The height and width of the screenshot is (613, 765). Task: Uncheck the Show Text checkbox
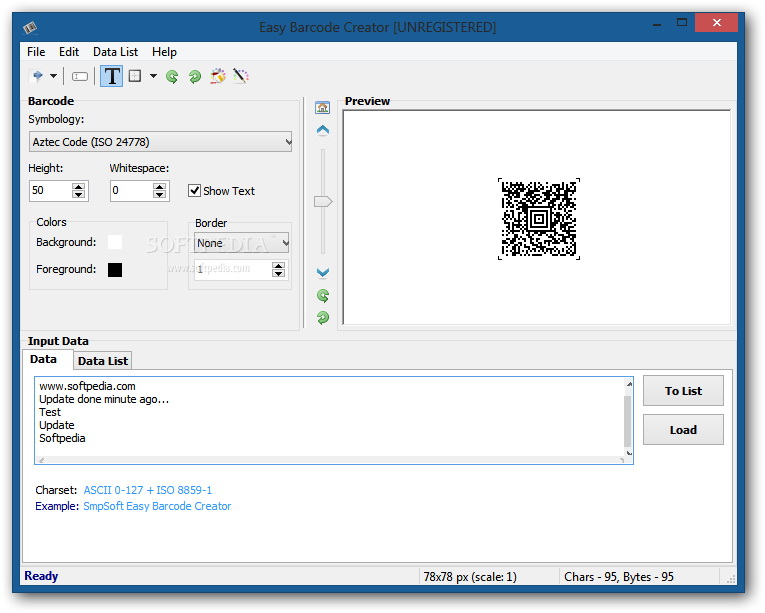tap(194, 190)
